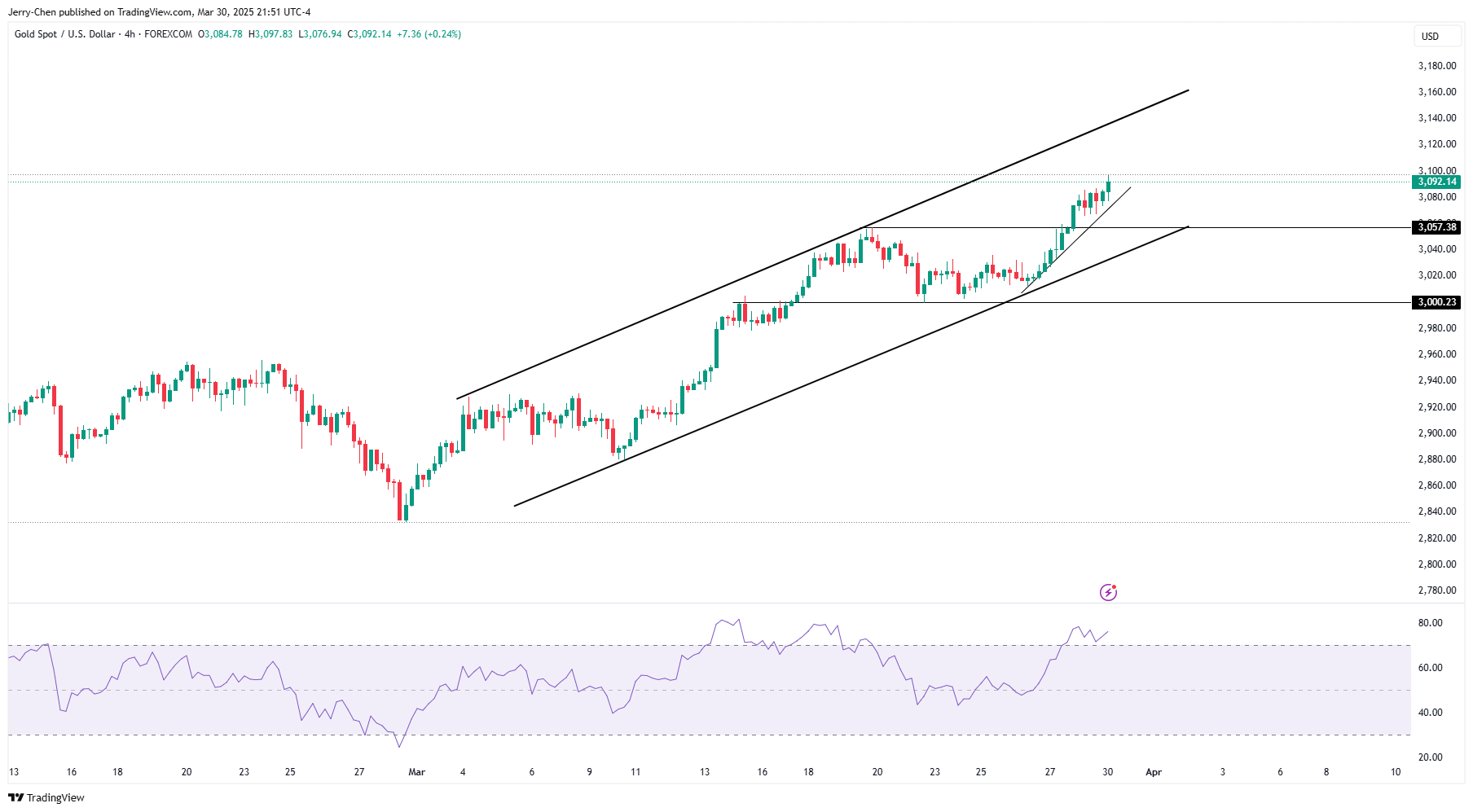This screenshot has height=812, width=1473.
Task: Click the FOREXCOM source label
Action: pyautogui.click(x=168, y=34)
